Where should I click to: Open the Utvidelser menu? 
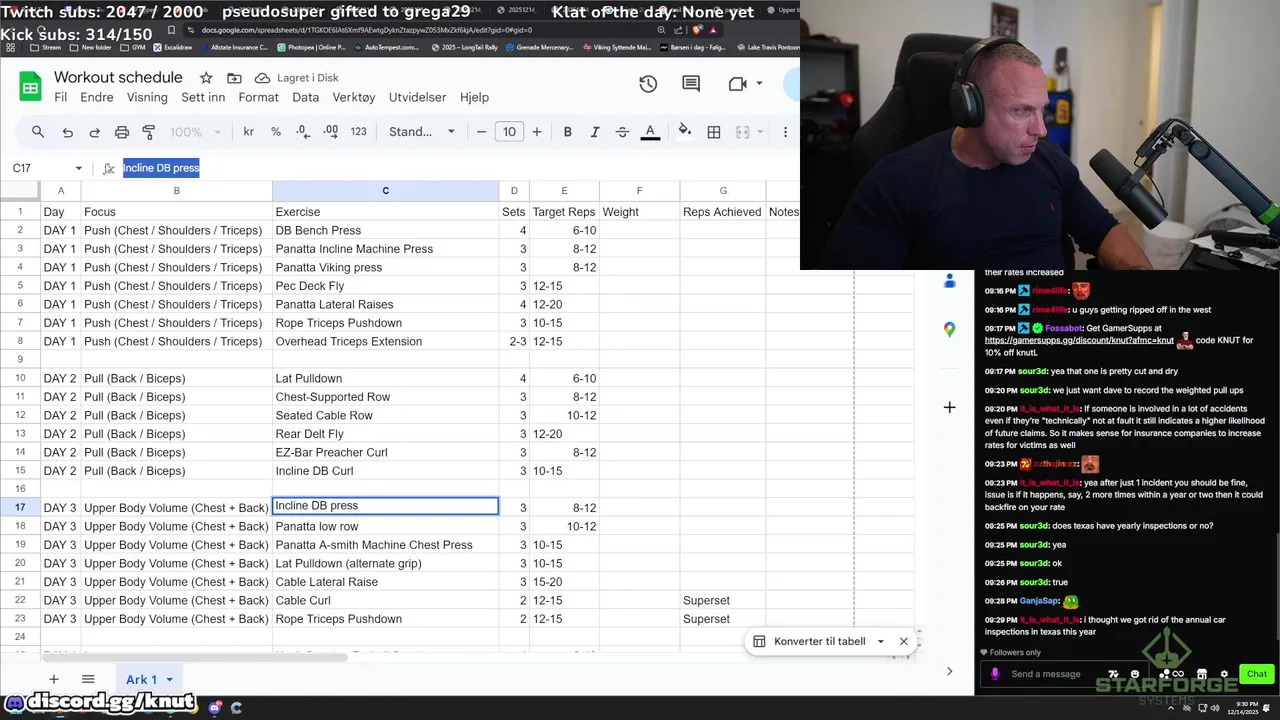click(418, 97)
